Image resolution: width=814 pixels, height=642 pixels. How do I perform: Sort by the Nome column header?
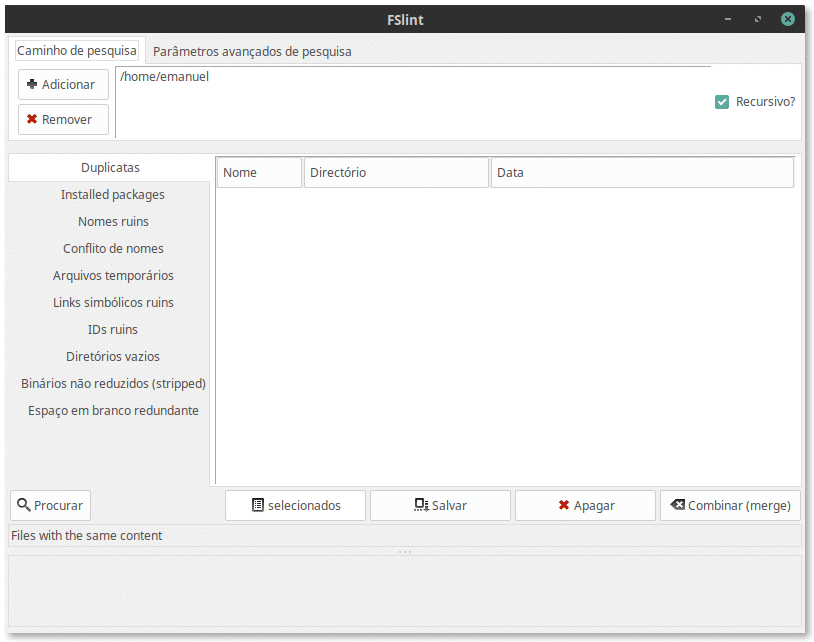pos(260,172)
